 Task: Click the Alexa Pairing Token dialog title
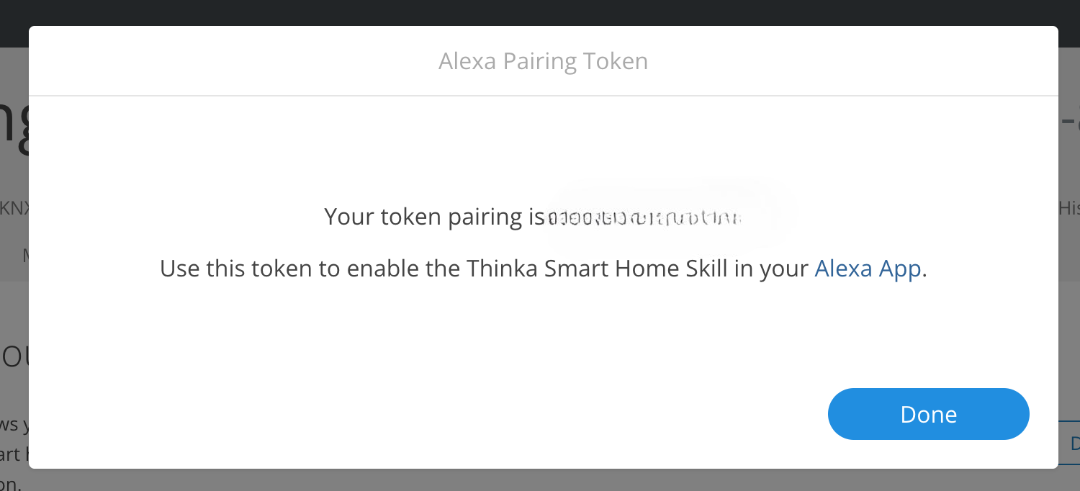pyautogui.click(x=543, y=61)
